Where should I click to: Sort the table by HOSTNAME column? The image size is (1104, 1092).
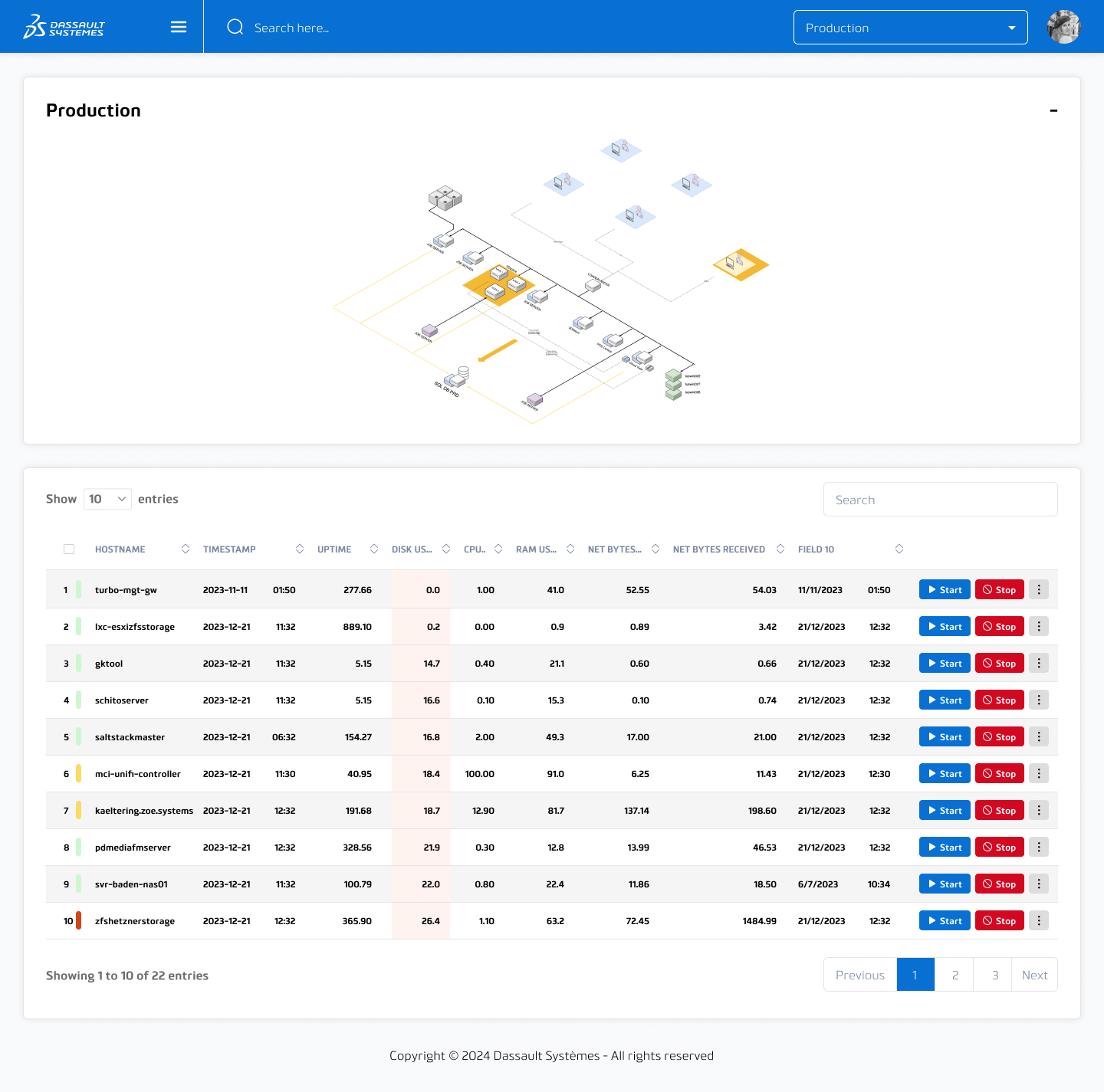[x=186, y=549]
